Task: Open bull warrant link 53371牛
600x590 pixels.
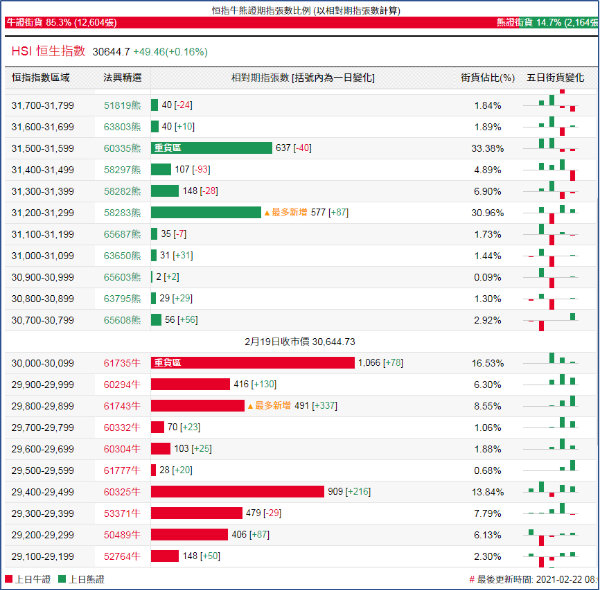Action: point(122,513)
